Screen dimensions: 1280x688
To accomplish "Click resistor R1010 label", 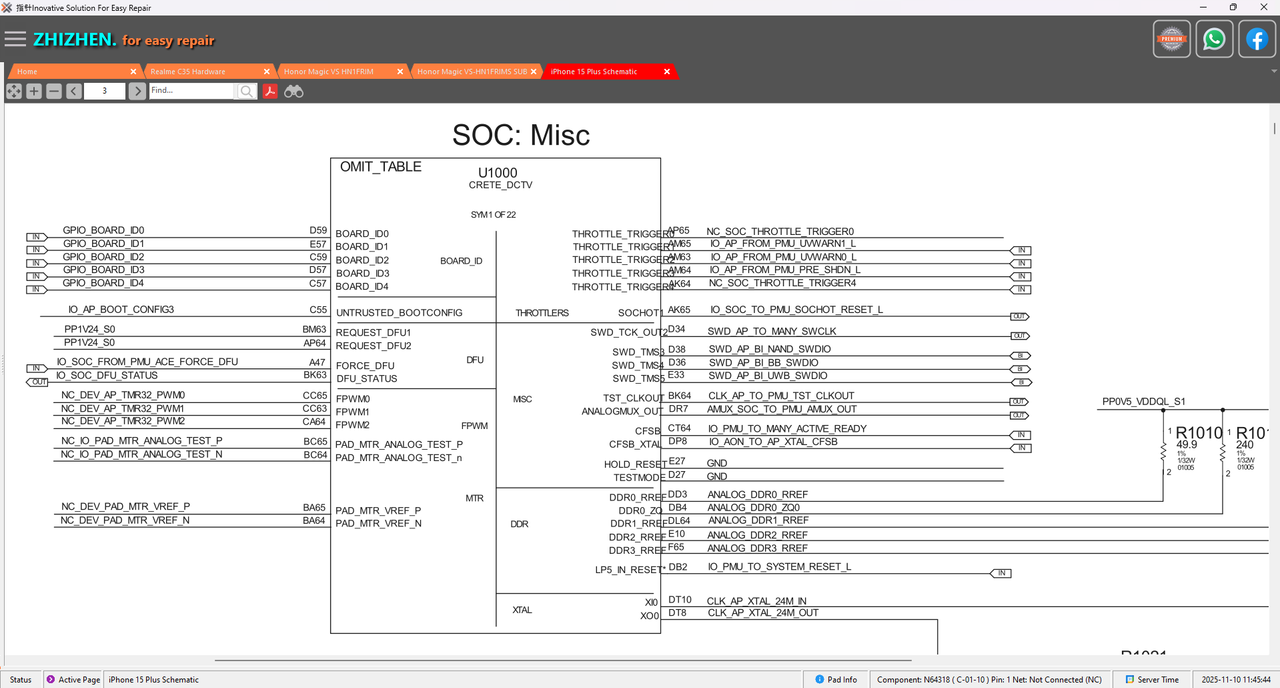I will coord(1199,433).
